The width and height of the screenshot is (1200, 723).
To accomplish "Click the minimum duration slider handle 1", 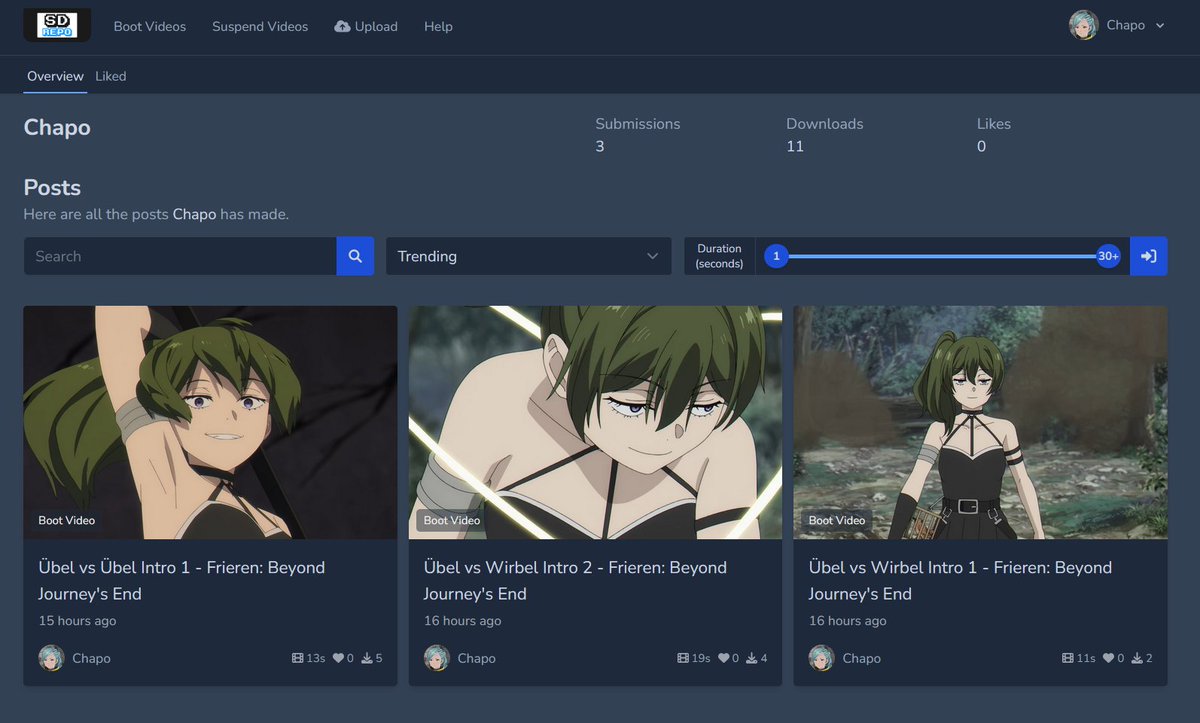I will 776,256.
